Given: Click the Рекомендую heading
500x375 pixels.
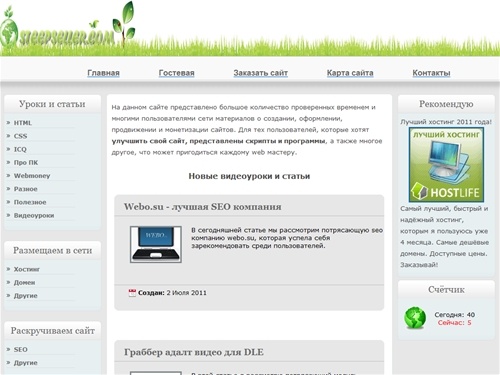Looking at the screenshot, I should 446,104.
